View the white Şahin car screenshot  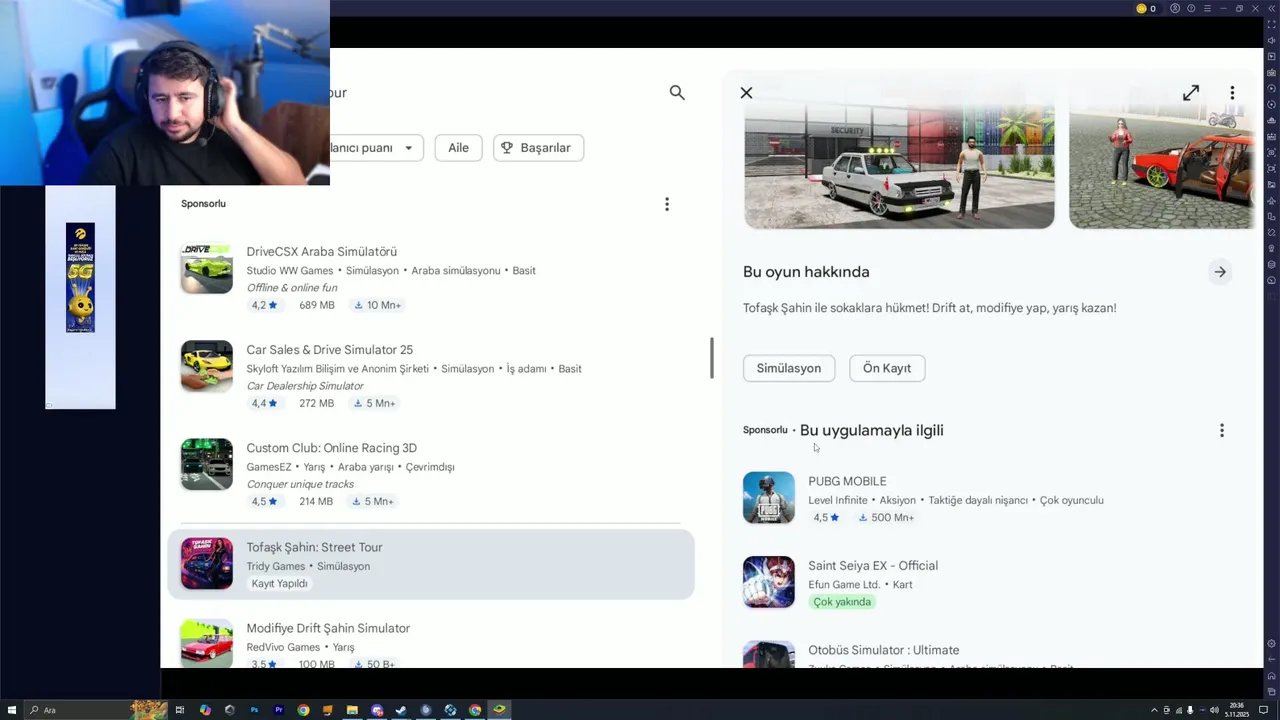[x=899, y=166]
